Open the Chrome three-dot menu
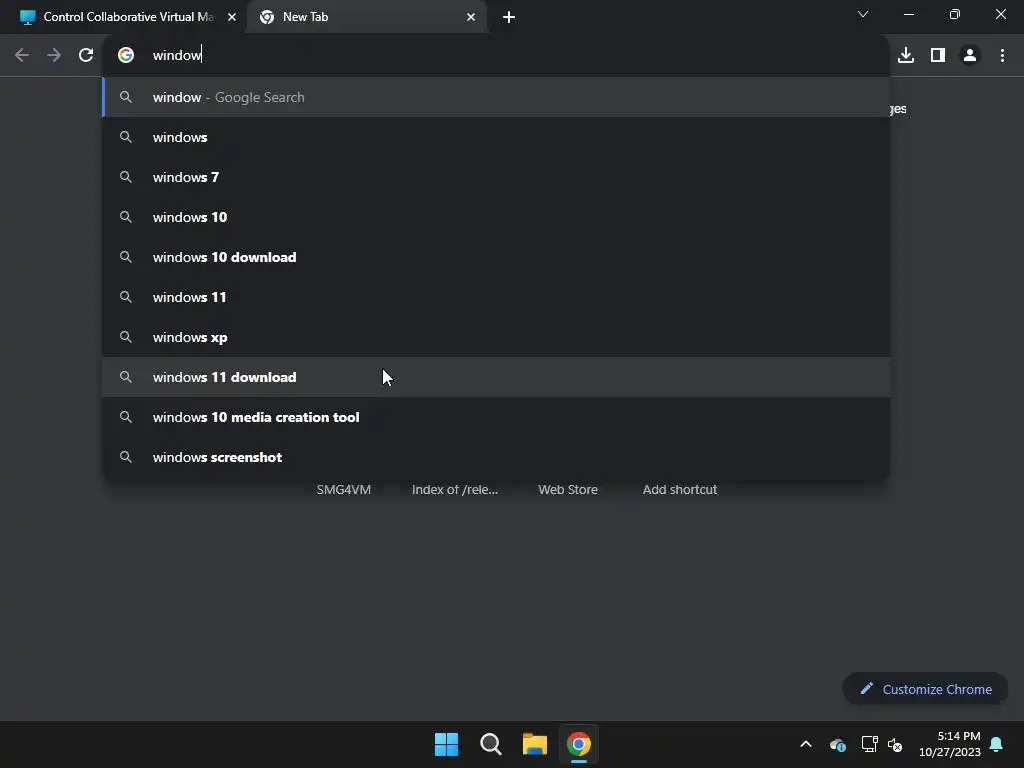 pyautogui.click(x=1002, y=56)
